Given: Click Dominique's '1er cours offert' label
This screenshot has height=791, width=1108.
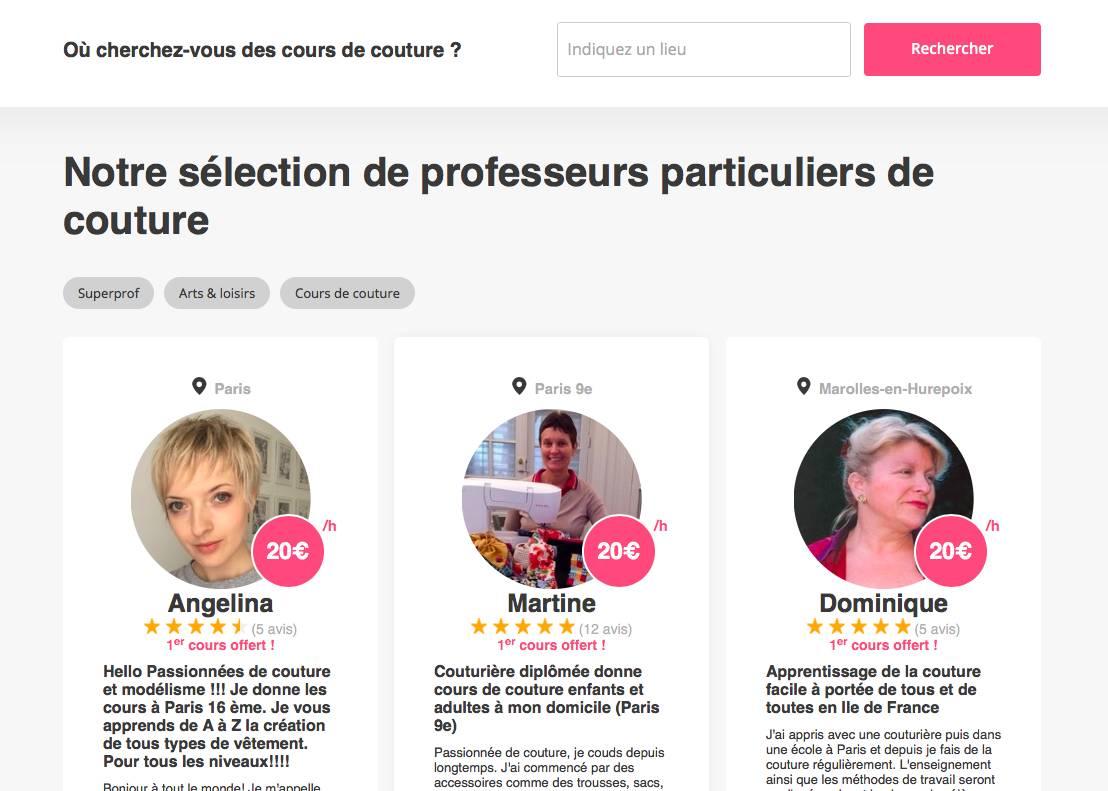Looking at the screenshot, I should (x=883, y=645).
